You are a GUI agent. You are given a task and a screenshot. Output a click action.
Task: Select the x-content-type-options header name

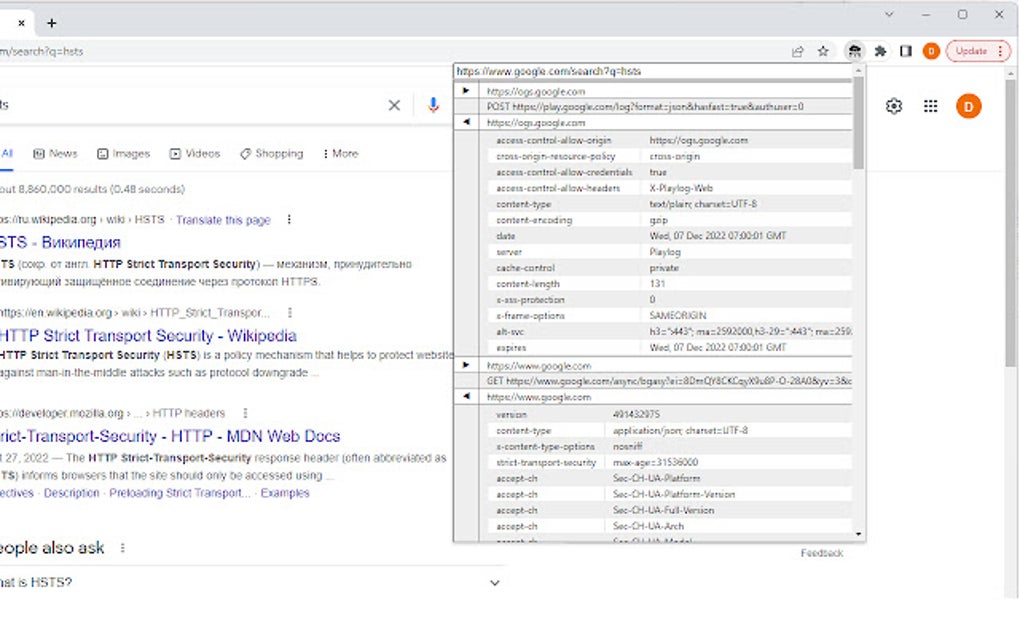point(545,447)
